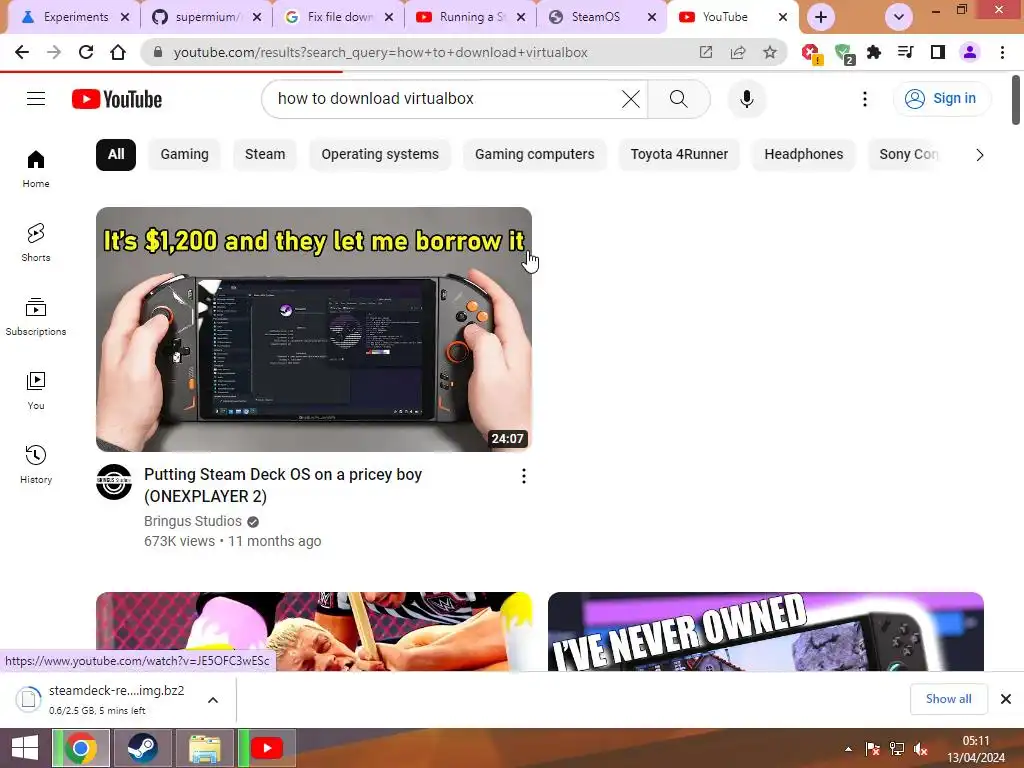Show hidden system tray icons
The image size is (1024, 768).
pos(848,749)
